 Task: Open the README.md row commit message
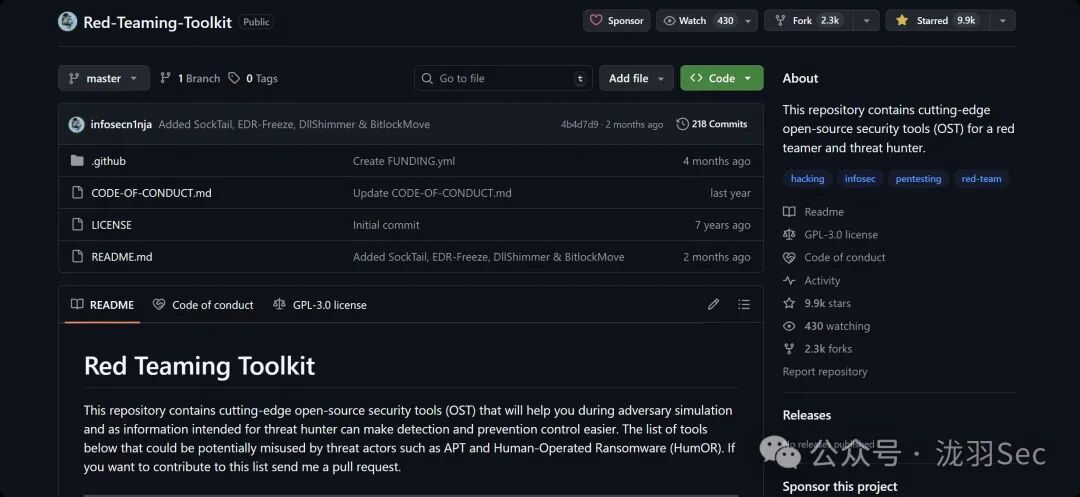pos(489,257)
